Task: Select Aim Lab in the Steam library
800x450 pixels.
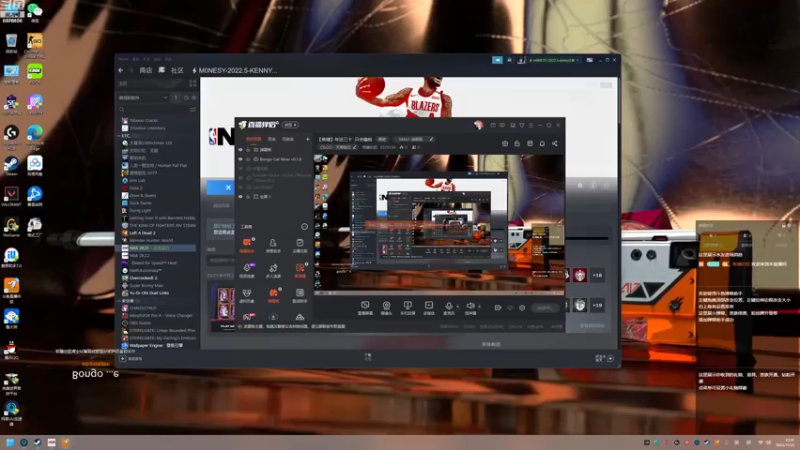Action: click(136, 181)
